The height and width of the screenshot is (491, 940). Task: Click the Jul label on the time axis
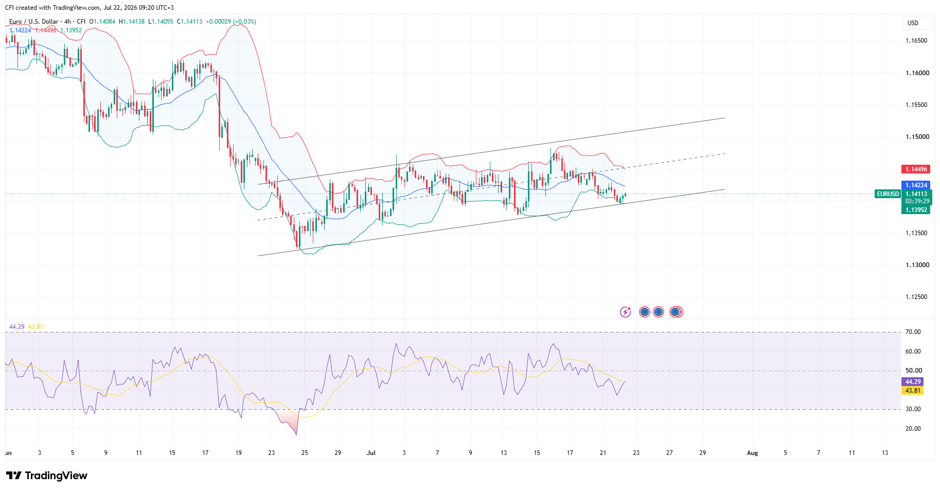click(x=370, y=453)
